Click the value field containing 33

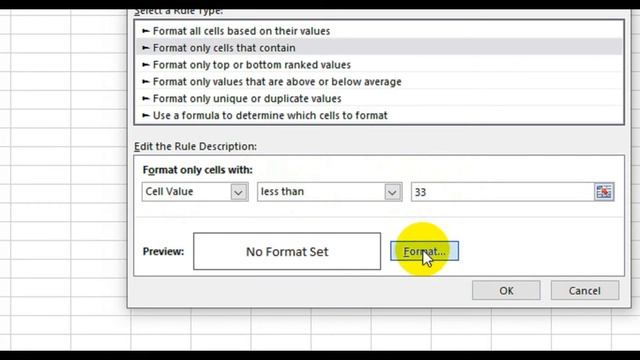[502, 192]
